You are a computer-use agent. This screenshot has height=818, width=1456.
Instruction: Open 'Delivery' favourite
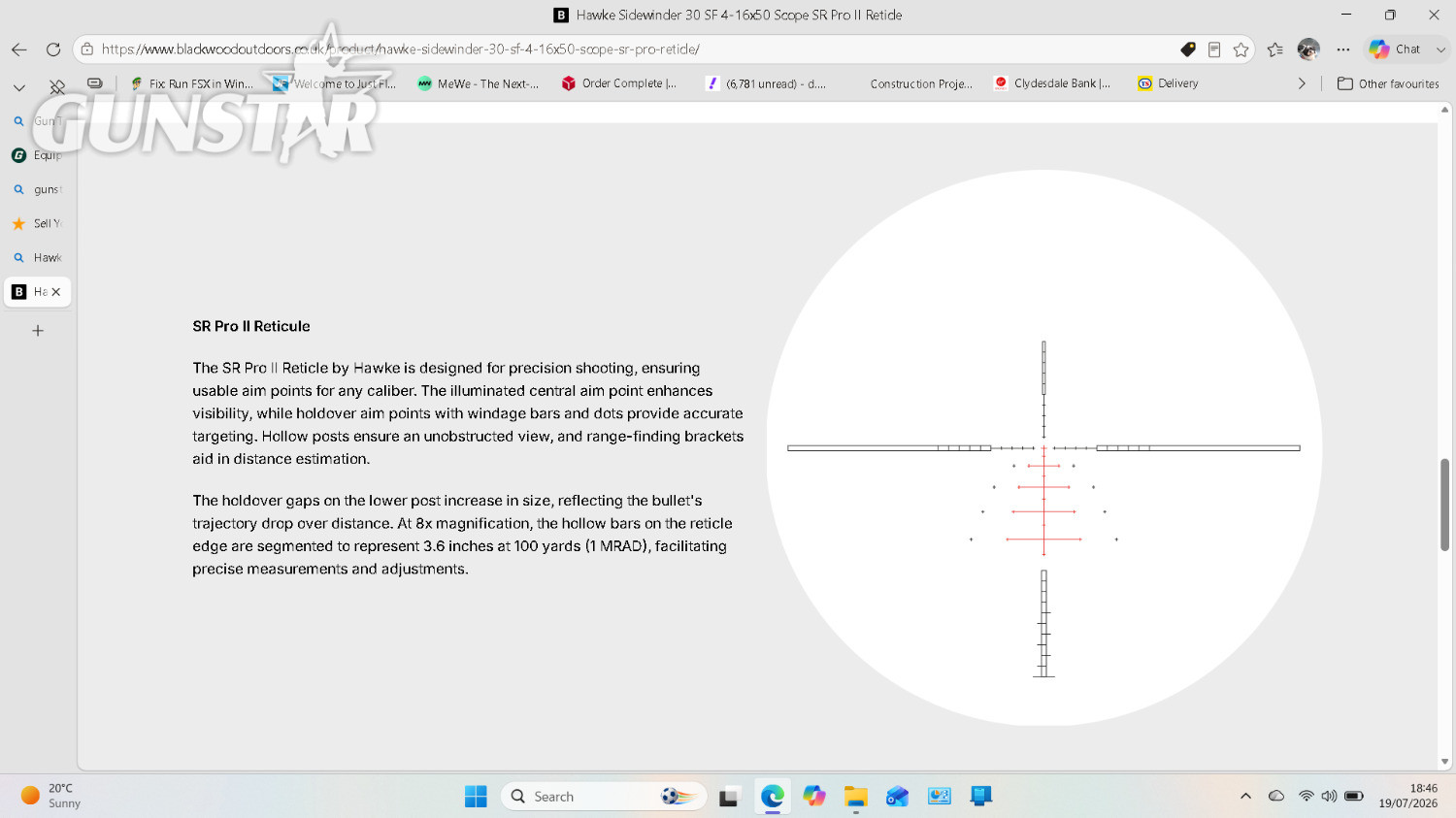click(x=1169, y=83)
